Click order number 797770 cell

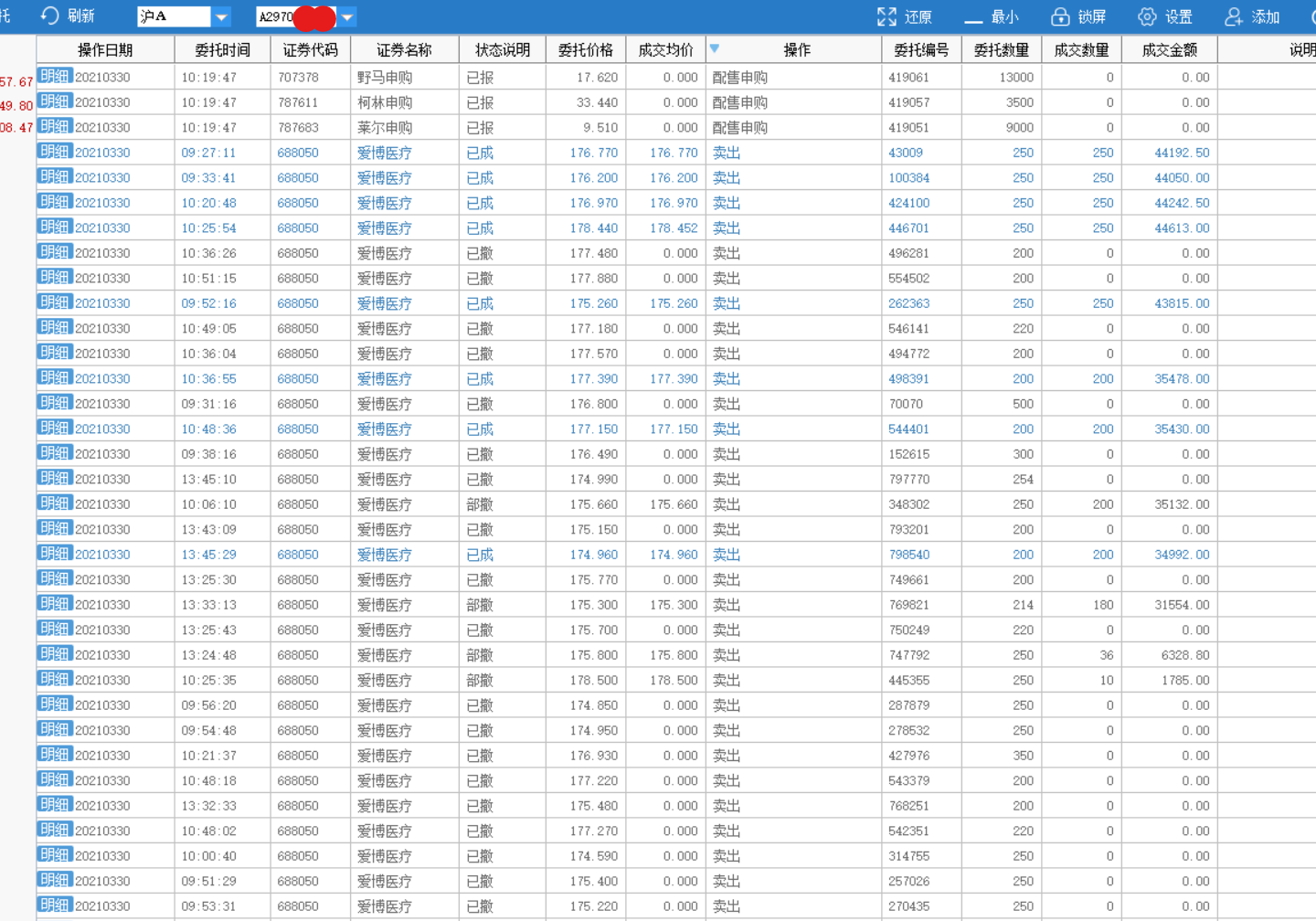pos(921,480)
